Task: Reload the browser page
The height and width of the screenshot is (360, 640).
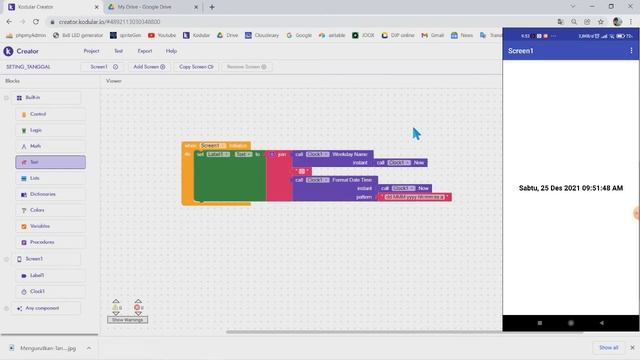Action: click(x=36, y=22)
